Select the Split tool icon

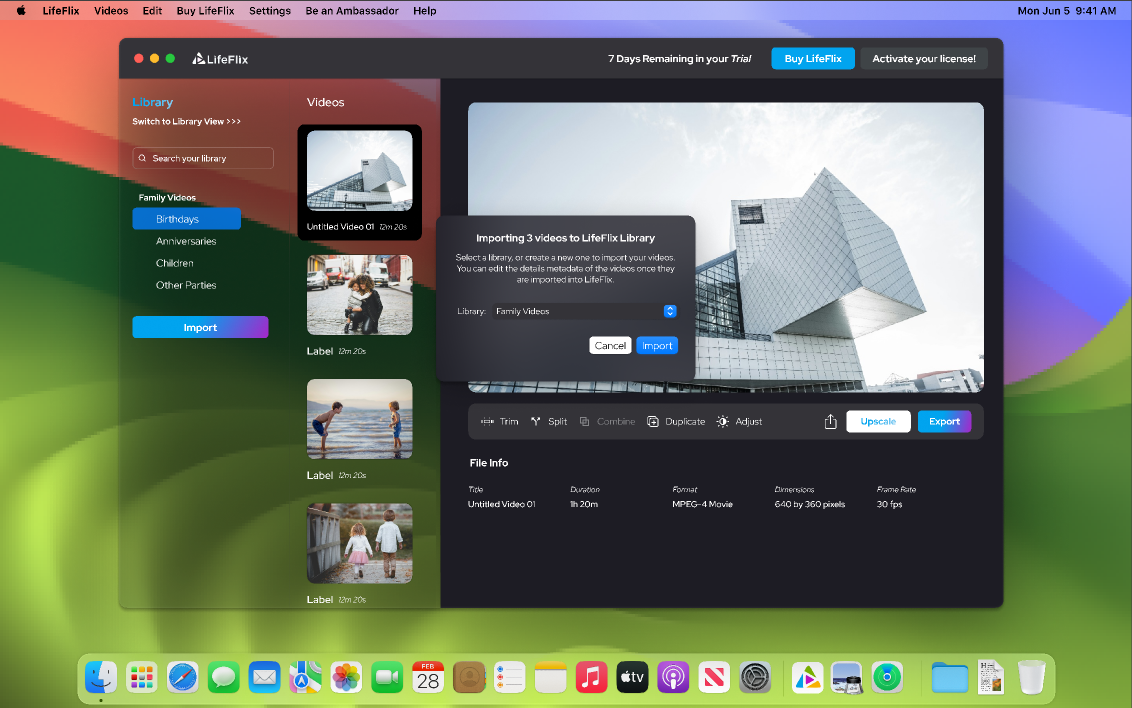click(x=536, y=421)
